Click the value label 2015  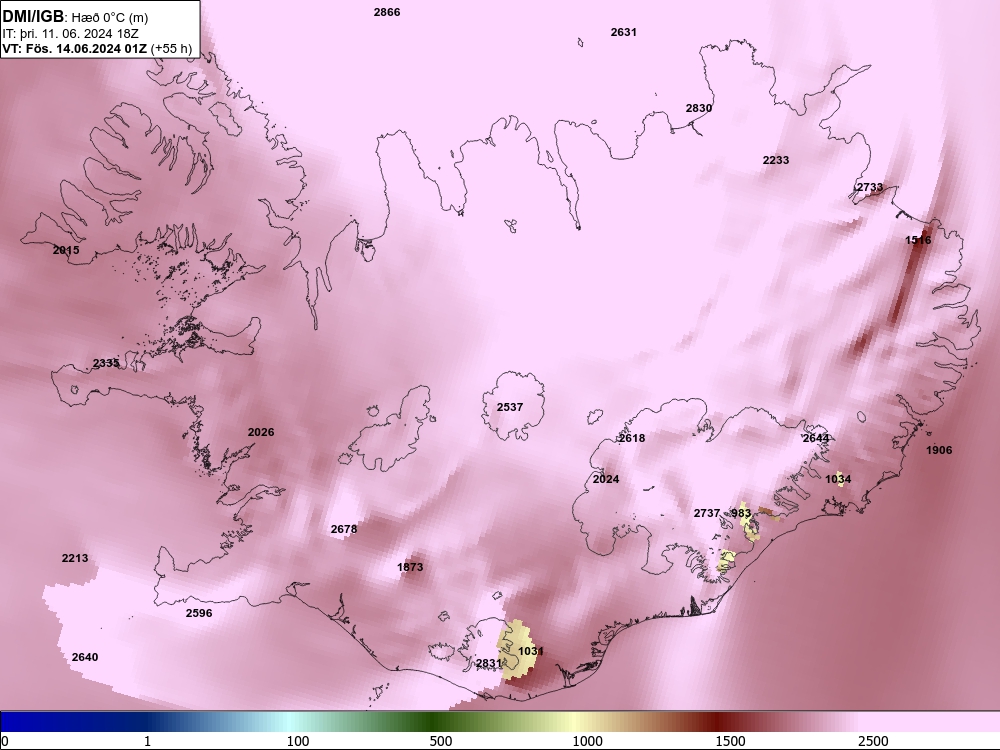pos(66,250)
